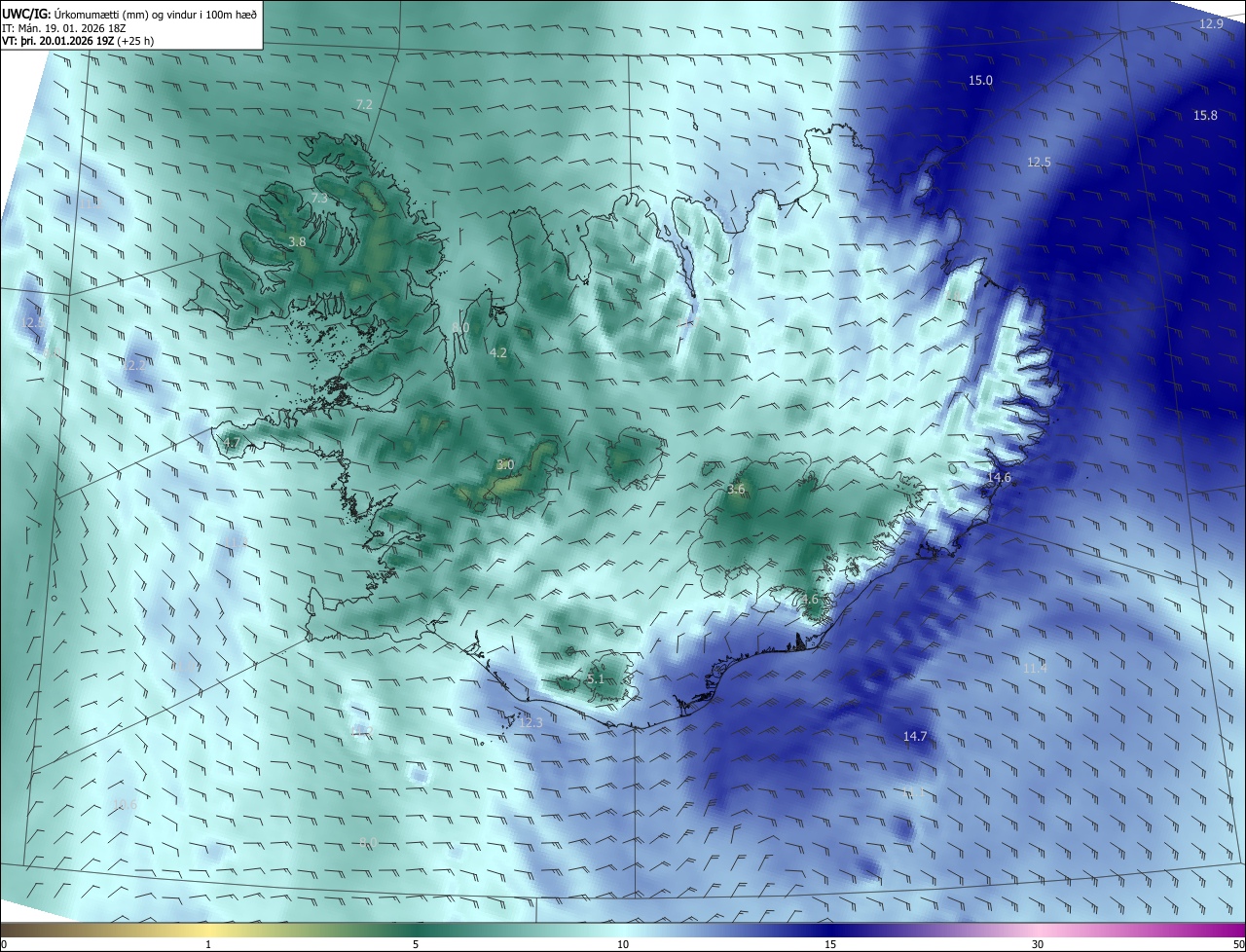Screen dimensions: 1246x952
Task: Click the 14.7 value label
Action: (915, 737)
